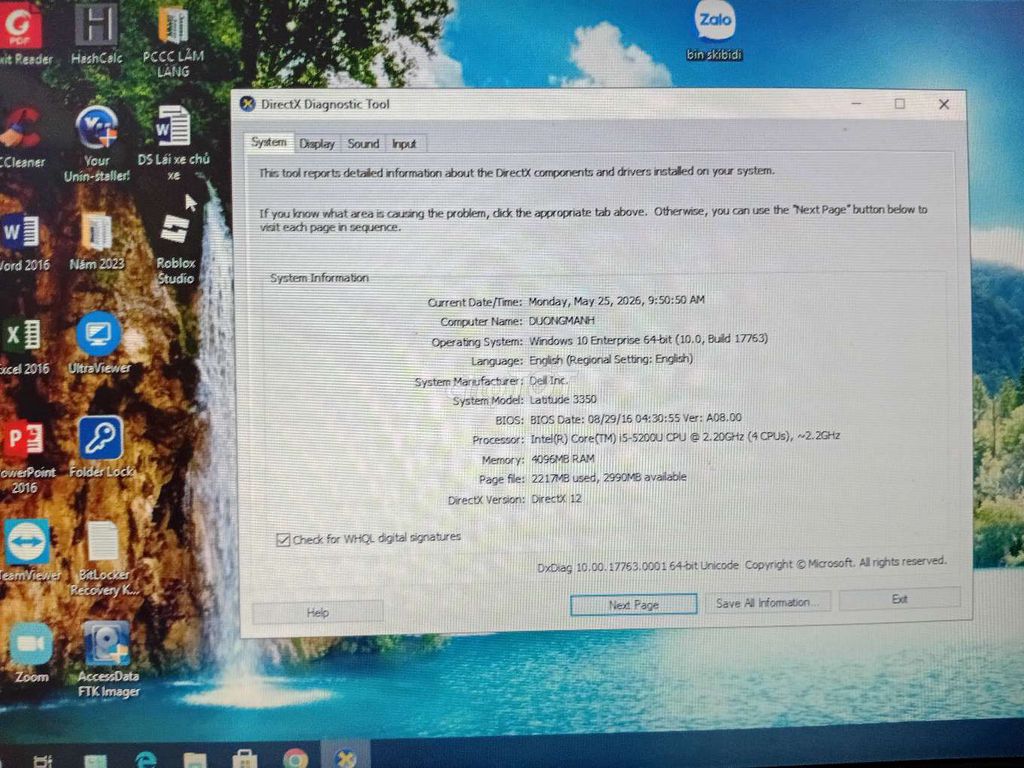1024x768 pixels.
Task: Open the Zalo bin skibidi desktop icon
Action: [x=714, y=31]
